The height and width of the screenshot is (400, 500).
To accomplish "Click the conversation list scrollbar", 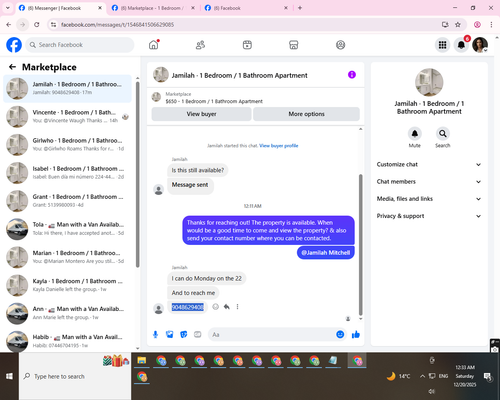I will click(137, 174).
